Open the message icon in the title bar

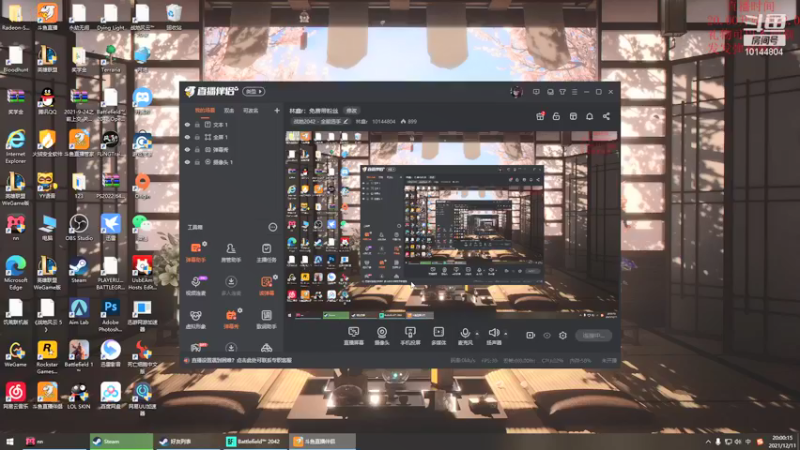pos(536,92)
